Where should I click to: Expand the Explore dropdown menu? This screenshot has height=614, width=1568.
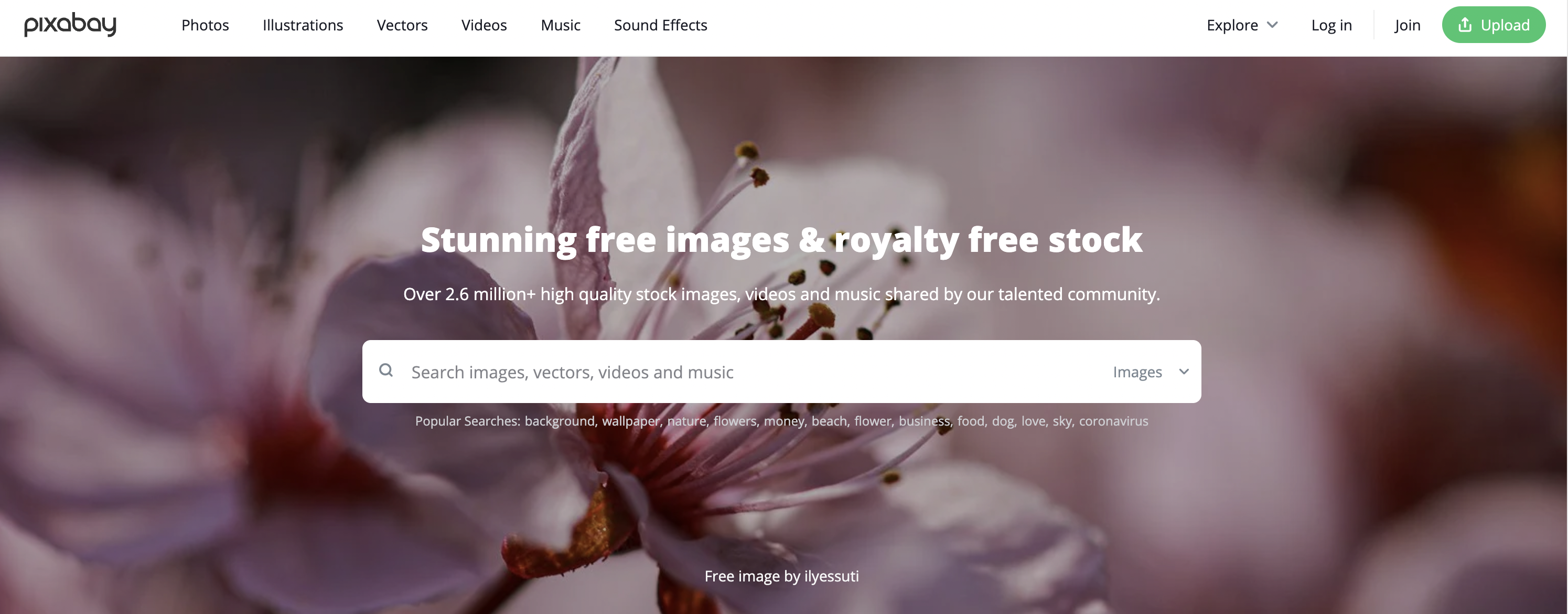1243,25
